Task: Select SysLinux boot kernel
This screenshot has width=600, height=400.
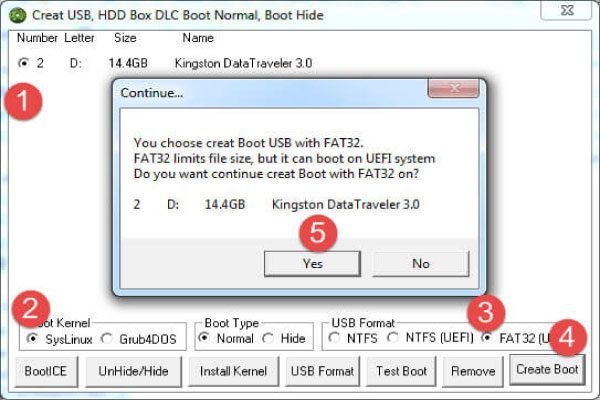Action: click(32, 339)
